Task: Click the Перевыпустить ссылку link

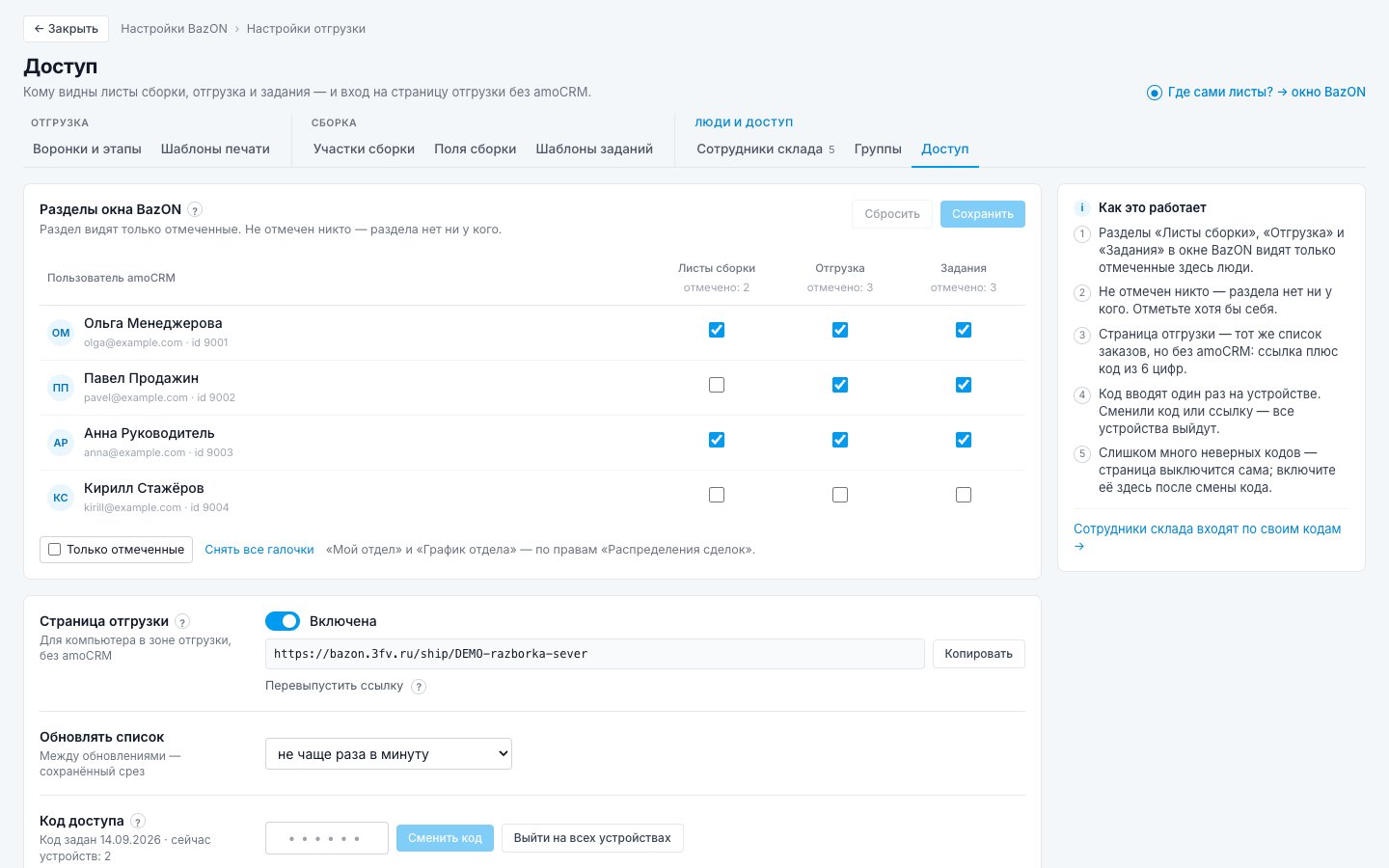Action: click(x=335, y=686)
